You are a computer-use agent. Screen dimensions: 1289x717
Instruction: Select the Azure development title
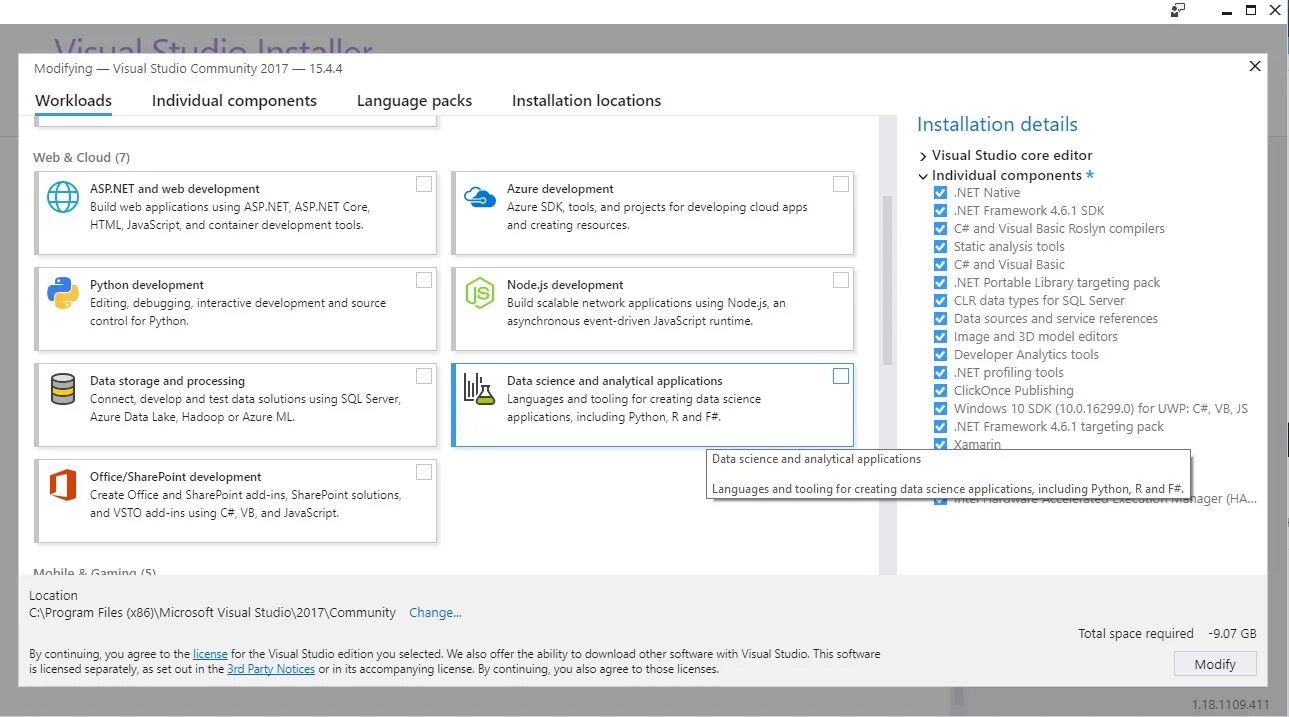coord(560,189)
